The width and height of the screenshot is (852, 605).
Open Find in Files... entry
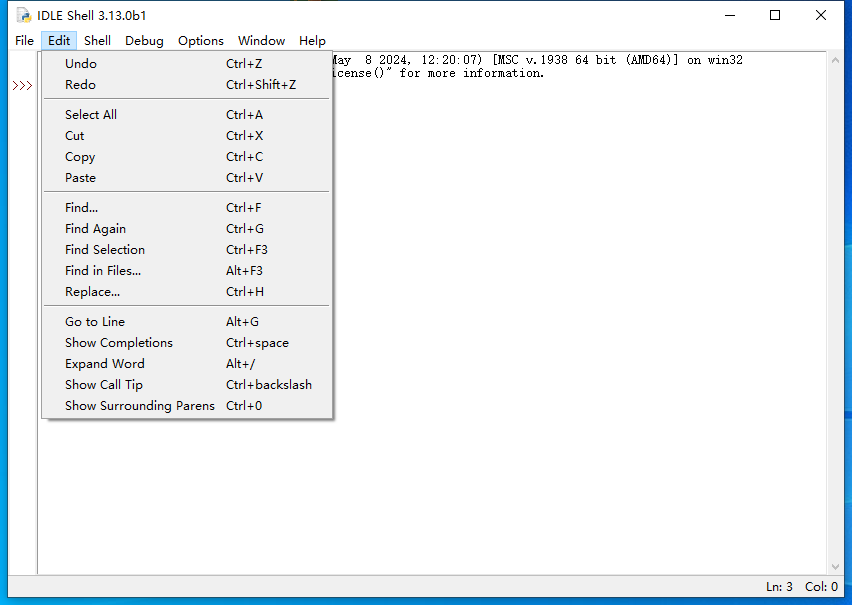point(187,271)
